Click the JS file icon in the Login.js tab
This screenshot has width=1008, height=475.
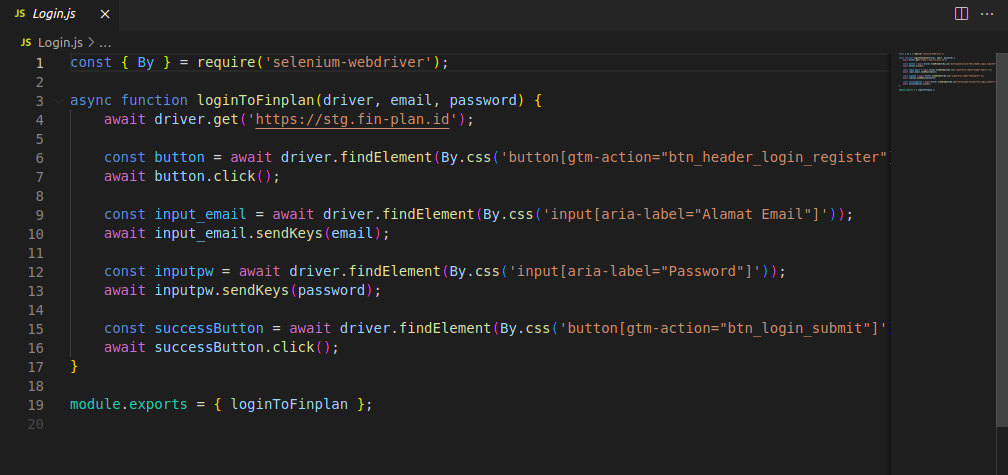(x=20, y=14)
